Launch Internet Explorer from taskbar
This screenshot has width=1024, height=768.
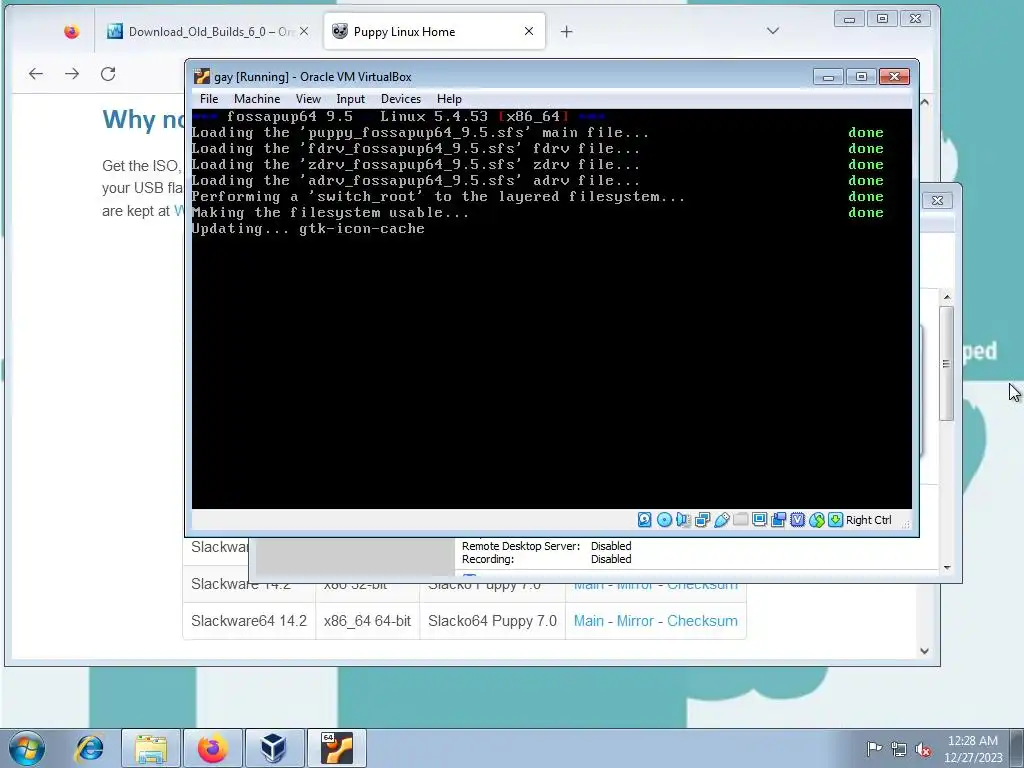click(89, 748)
